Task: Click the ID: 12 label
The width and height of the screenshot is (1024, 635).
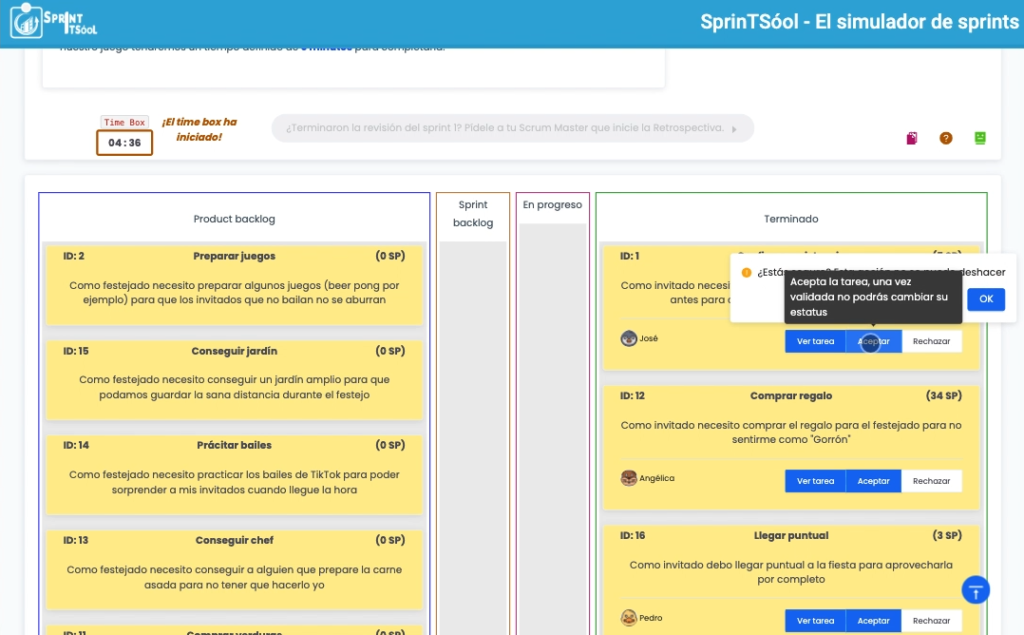Action: 632,396
